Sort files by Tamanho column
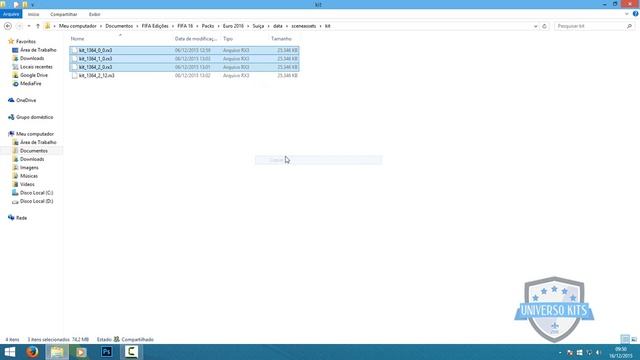The height and width of the screenshot is (360, 640). (x=281, y=39)
